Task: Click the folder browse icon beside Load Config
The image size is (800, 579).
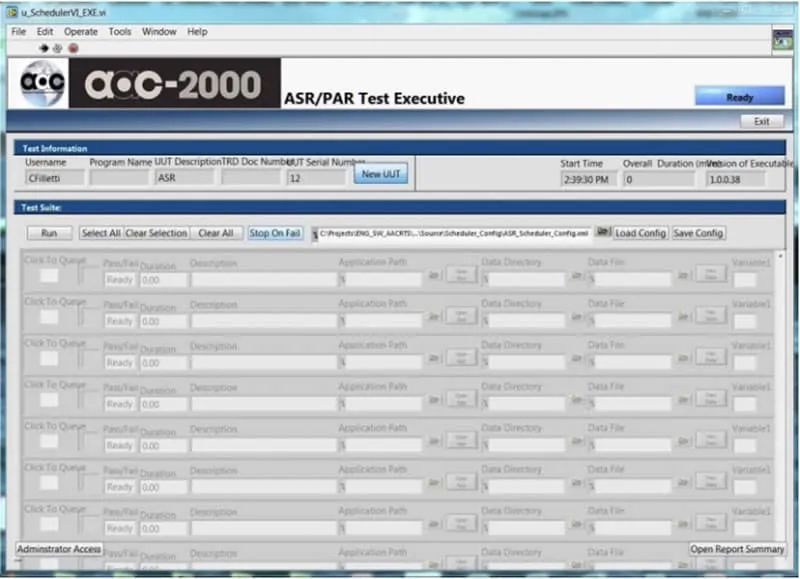Action: coord(603,232)
